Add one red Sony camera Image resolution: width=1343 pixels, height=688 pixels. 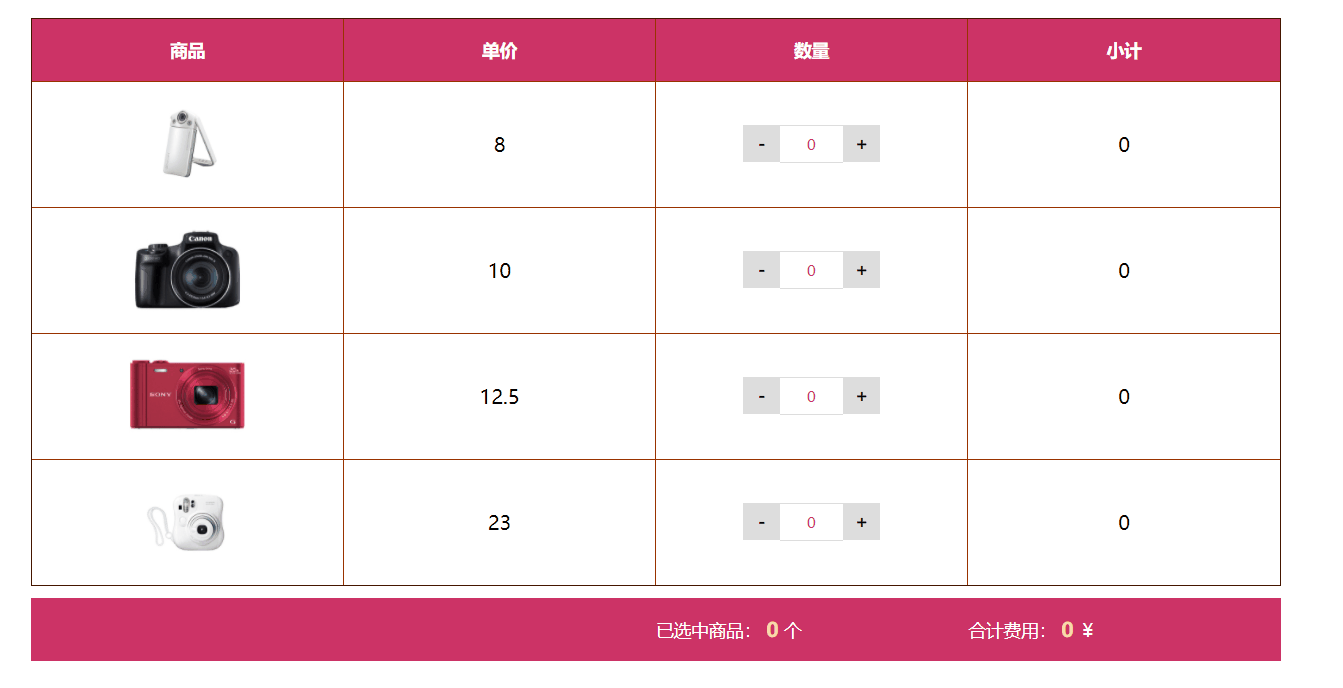coord(861,396)
